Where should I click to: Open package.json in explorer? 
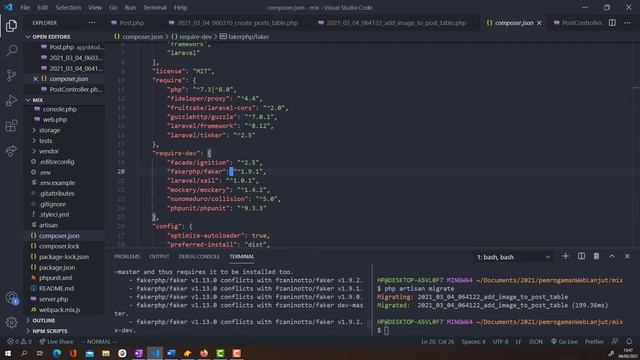pyautogui.click(x=57, y=267)
